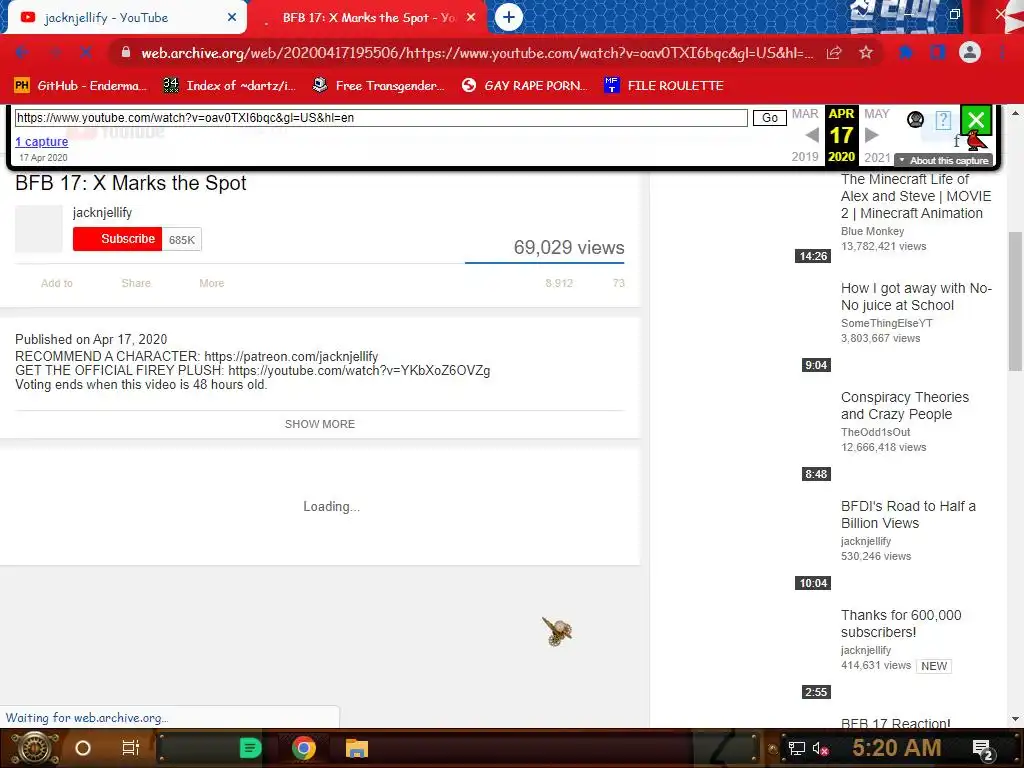Open the 1 capture link

pos(42,142)
